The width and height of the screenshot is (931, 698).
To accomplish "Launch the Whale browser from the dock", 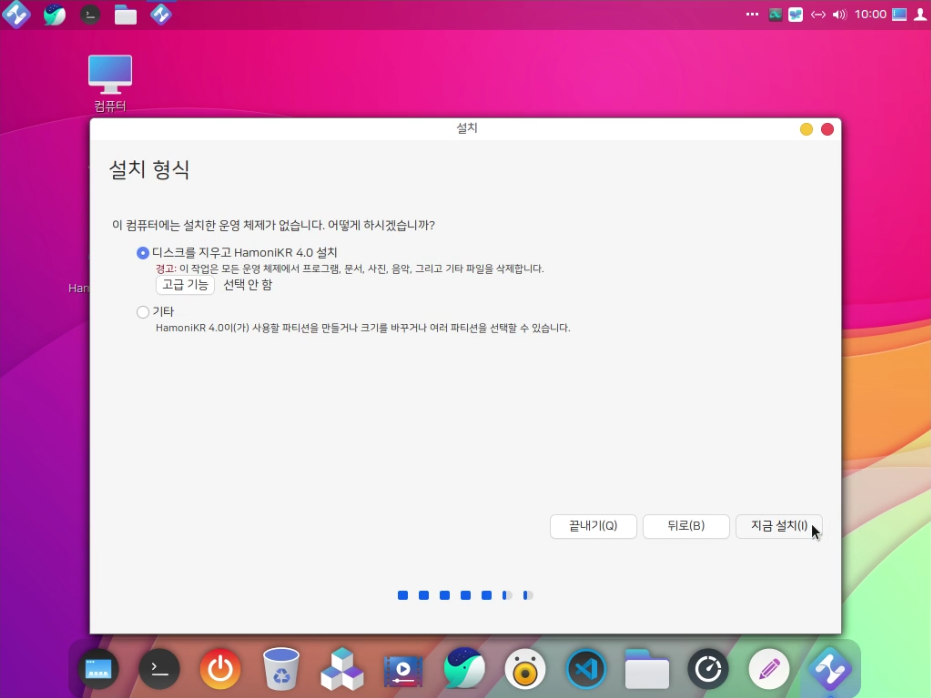I will point(464,668).
